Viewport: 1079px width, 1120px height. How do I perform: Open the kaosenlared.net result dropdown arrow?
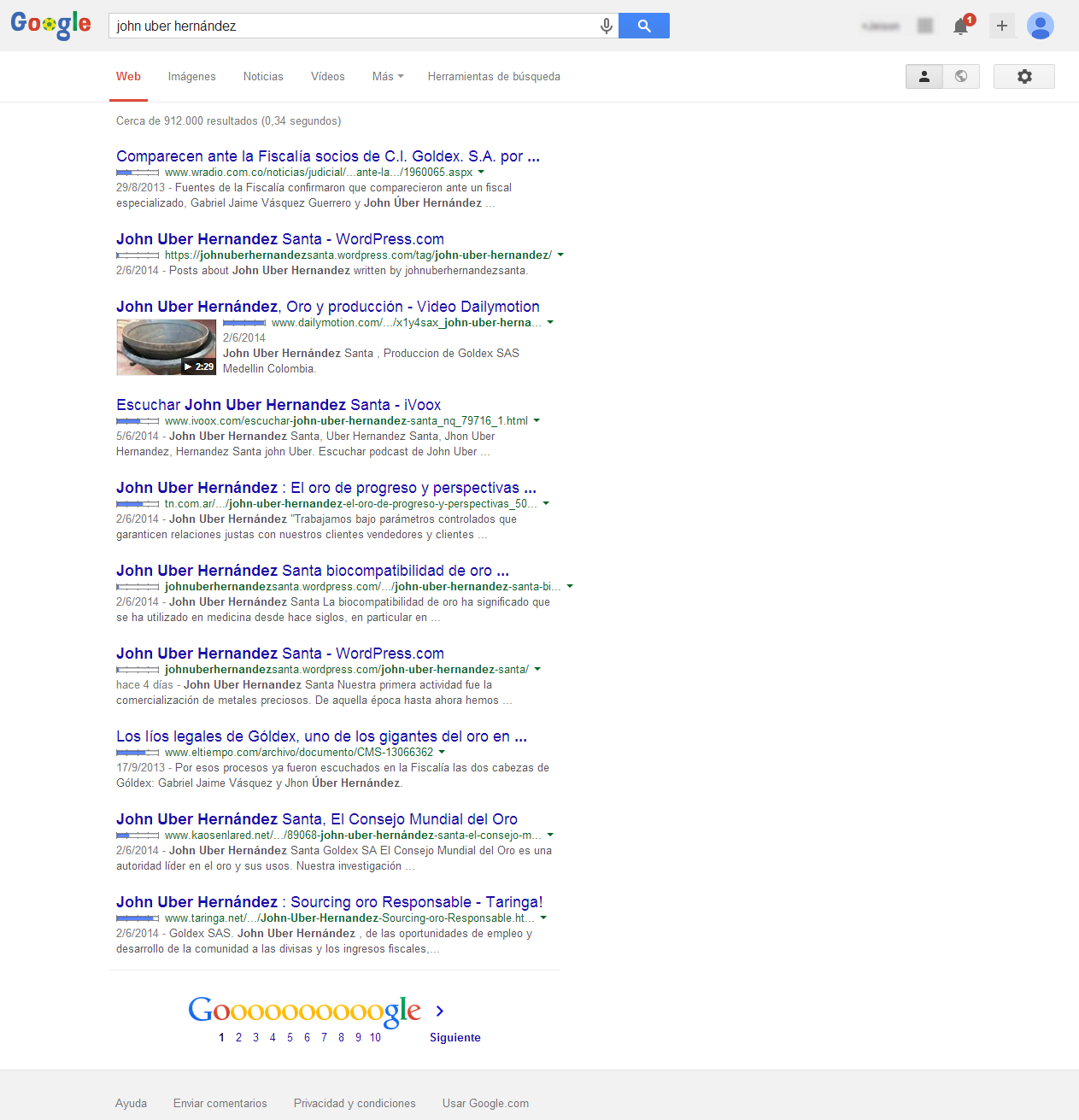tap(550, 835)
